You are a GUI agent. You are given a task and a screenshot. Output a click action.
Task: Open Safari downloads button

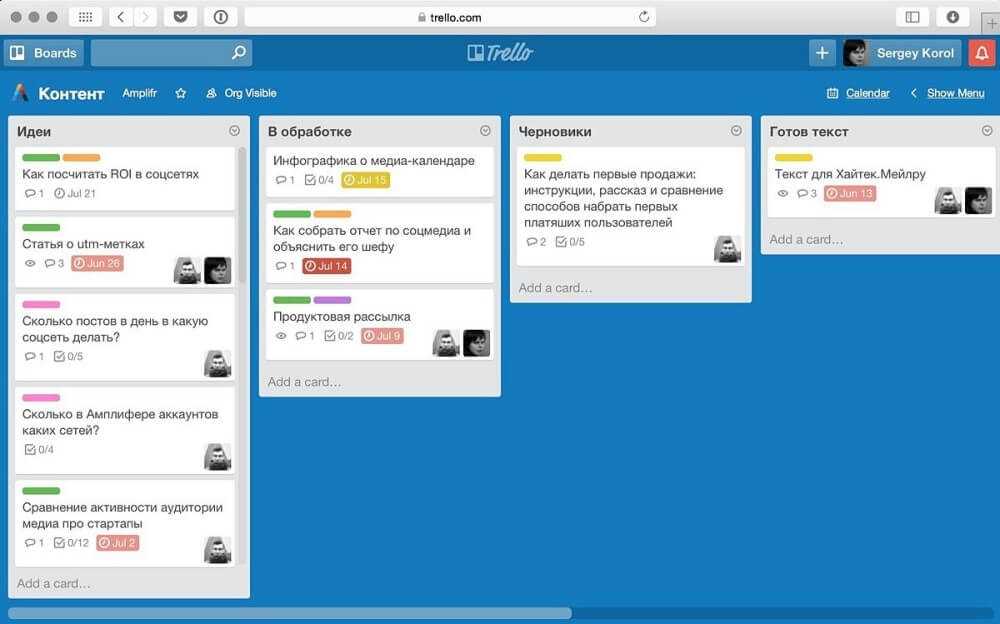click(953, 17)
